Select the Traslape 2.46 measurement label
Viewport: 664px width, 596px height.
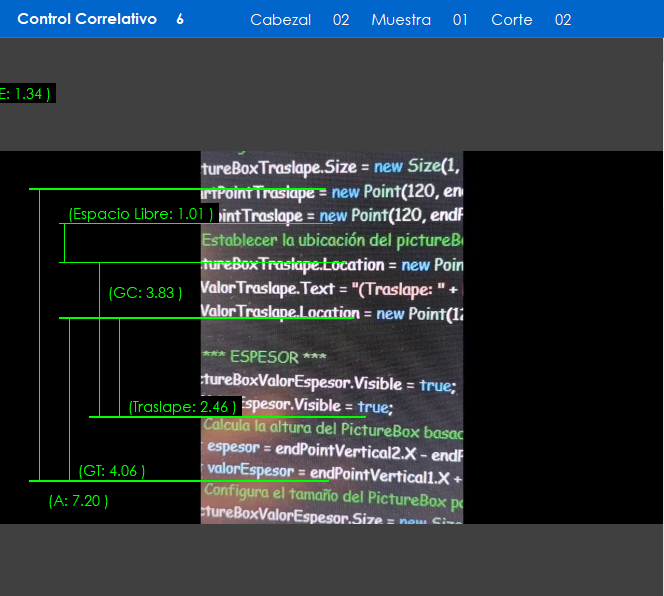pyautogui.click(x=182, y=407)
